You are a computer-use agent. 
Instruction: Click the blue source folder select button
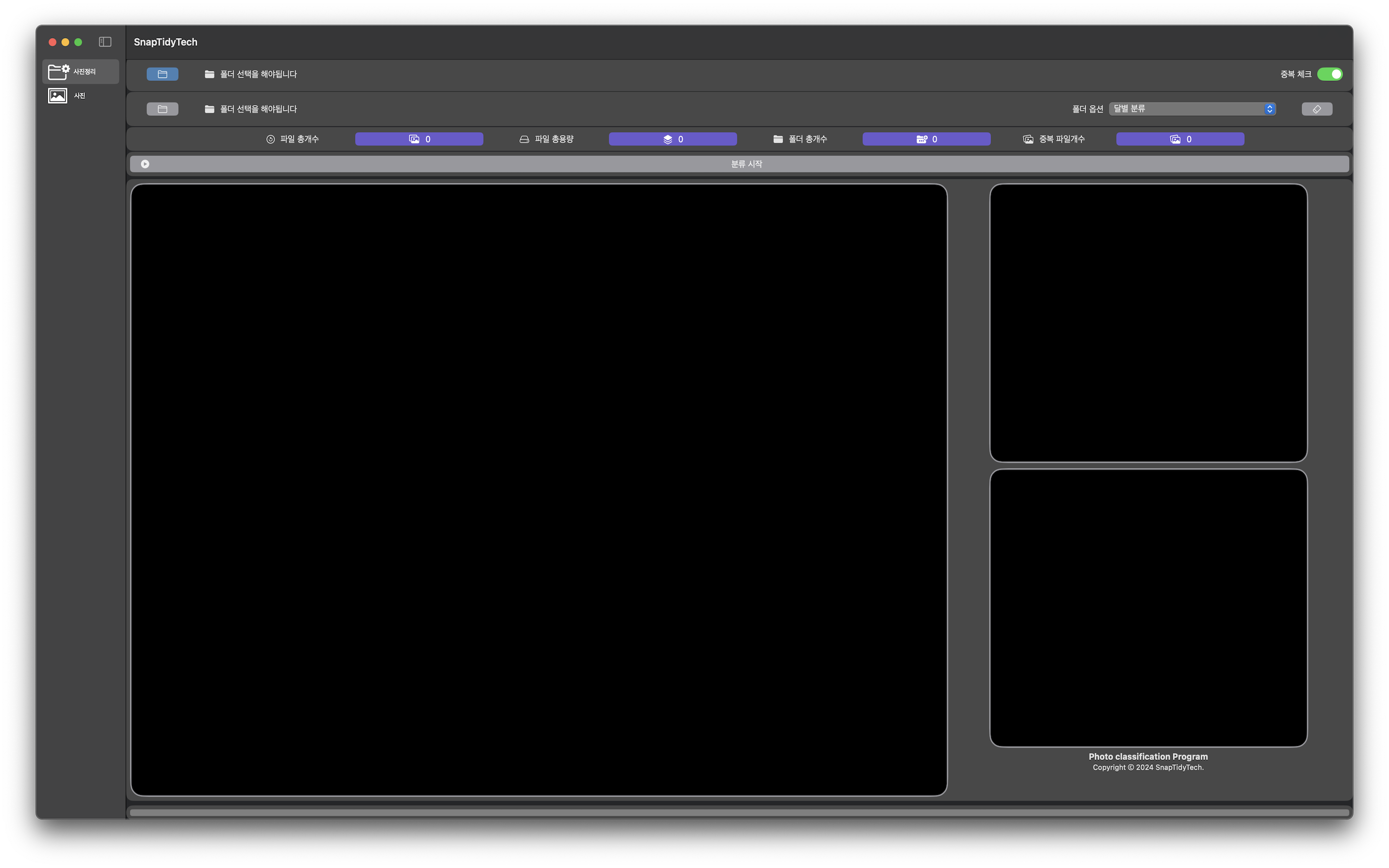point(163,74)
